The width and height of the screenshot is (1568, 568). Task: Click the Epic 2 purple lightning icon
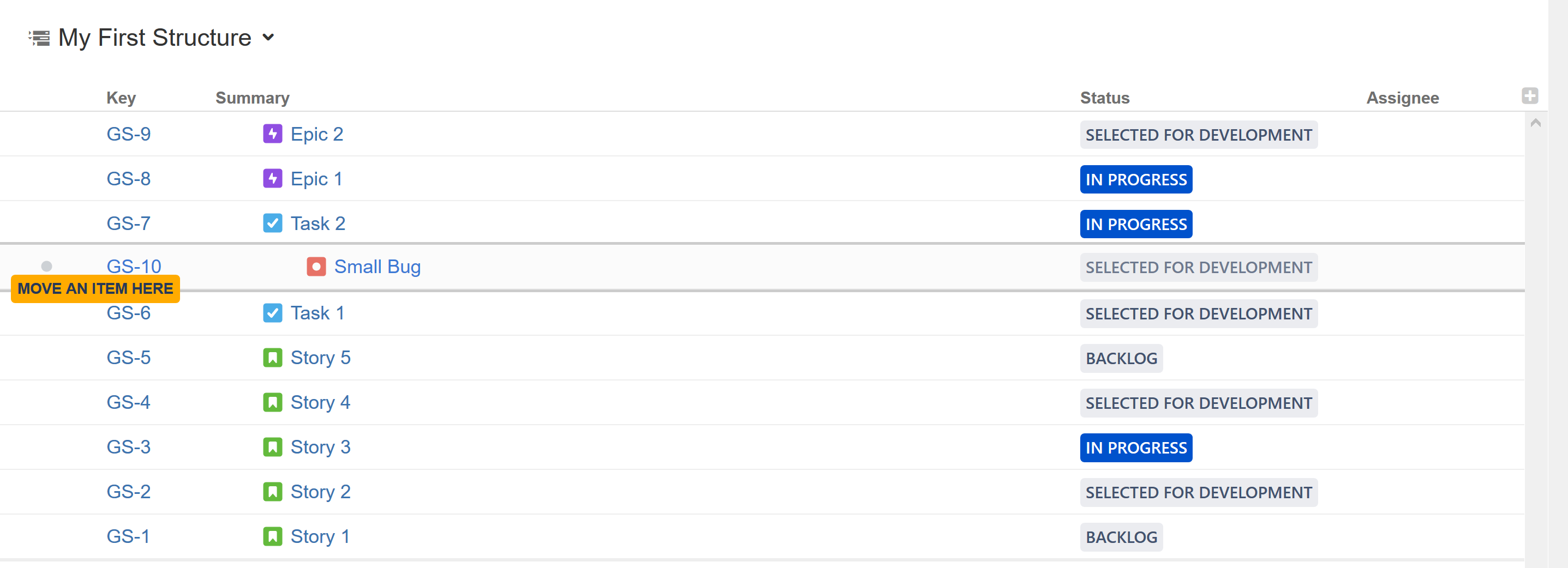coord(272,134)
